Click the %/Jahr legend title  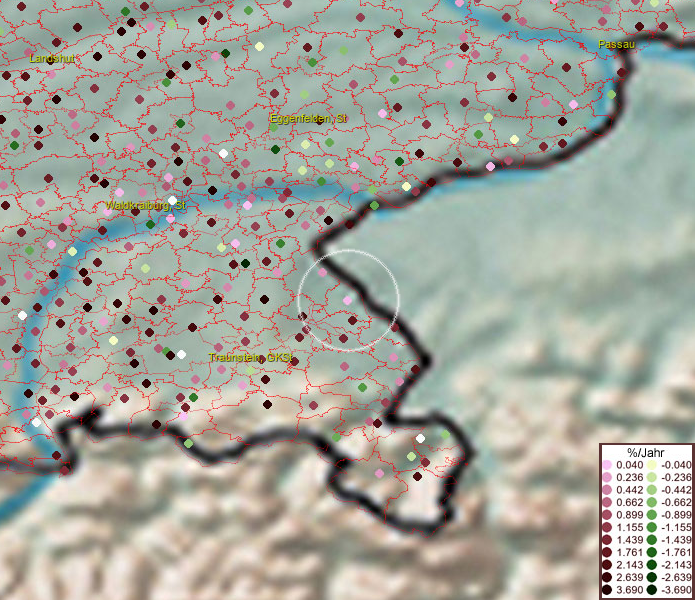tap(645, 452)
